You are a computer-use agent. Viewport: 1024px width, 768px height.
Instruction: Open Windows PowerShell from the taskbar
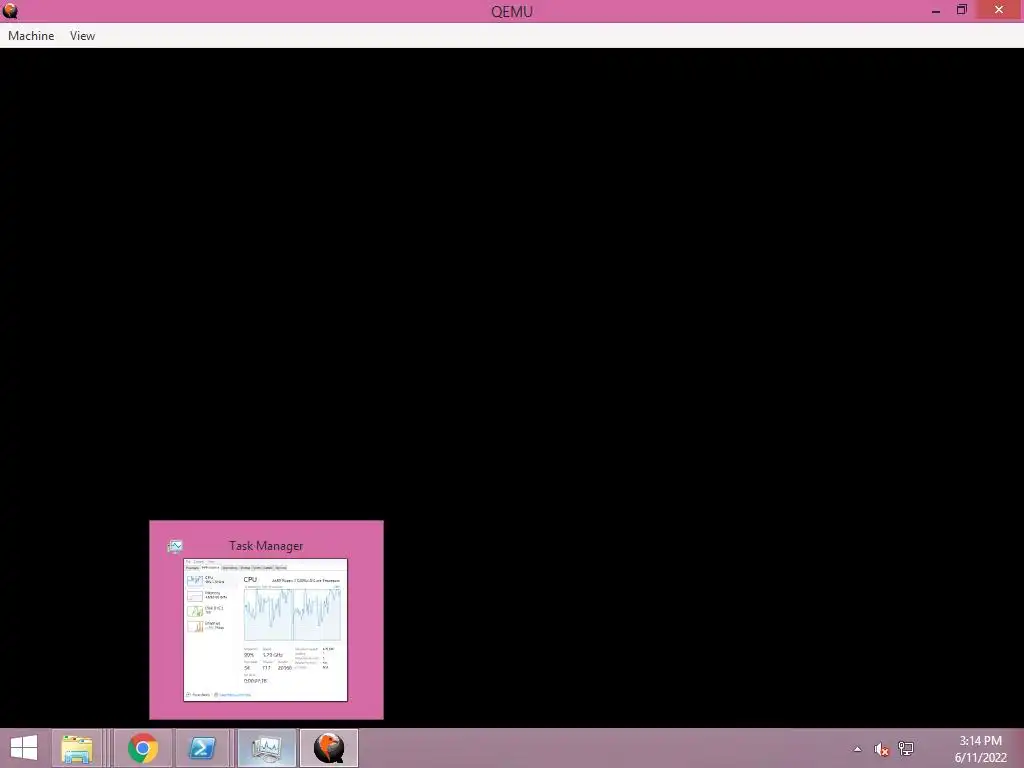click(x=202, y=748)
